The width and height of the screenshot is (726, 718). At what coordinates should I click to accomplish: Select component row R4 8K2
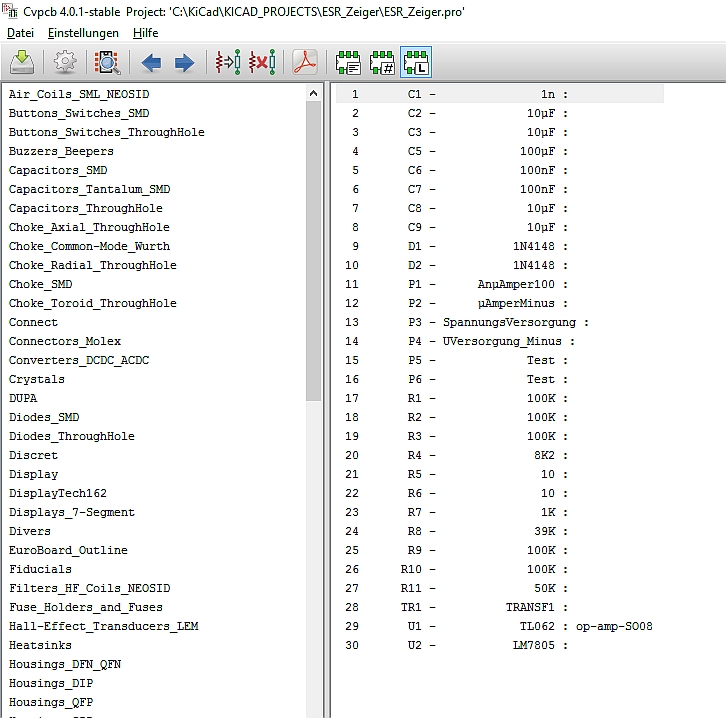pyautogui.click(x=500, y=455)
